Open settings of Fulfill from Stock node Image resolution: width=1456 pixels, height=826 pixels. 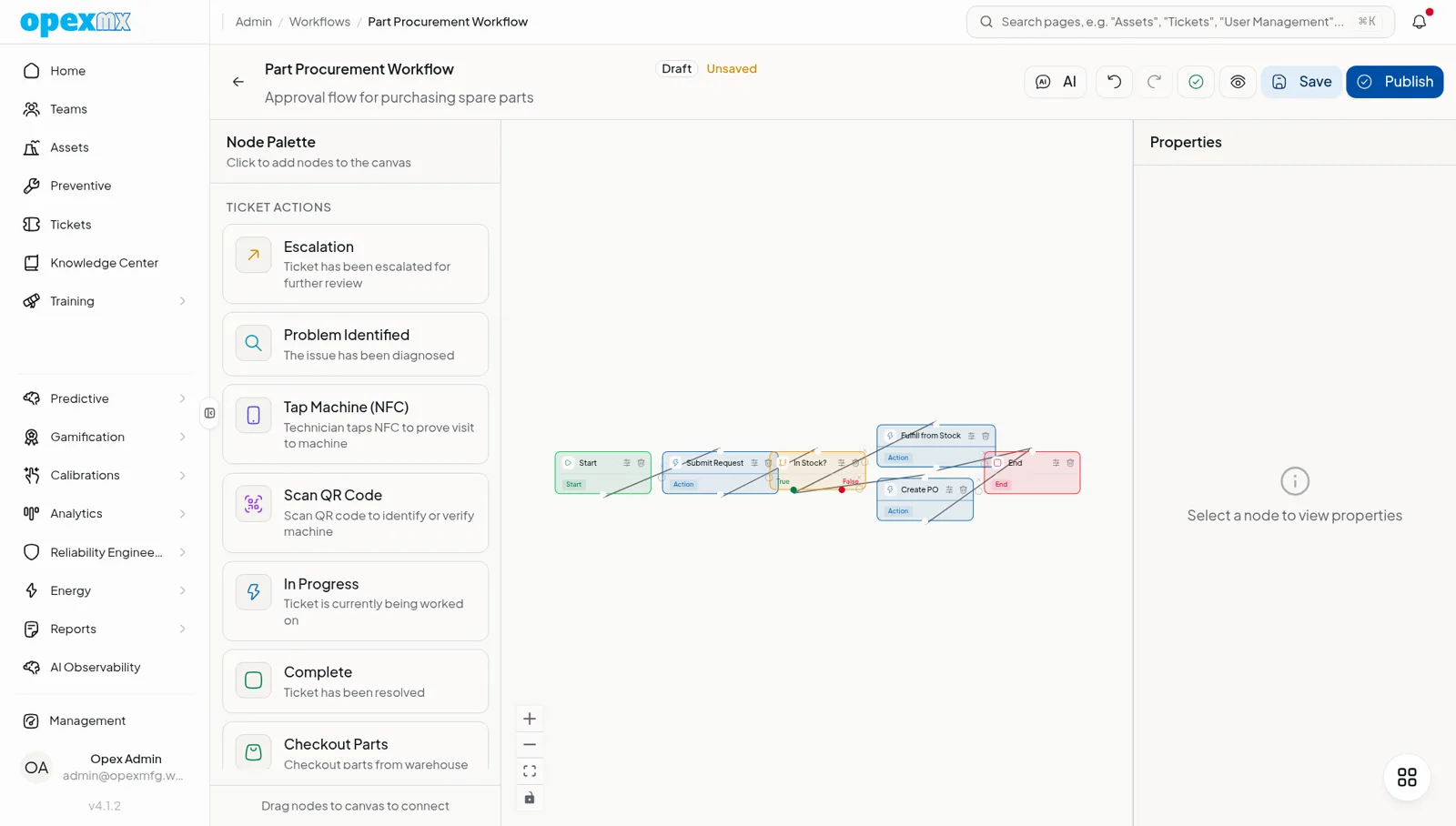click(971, 436)
